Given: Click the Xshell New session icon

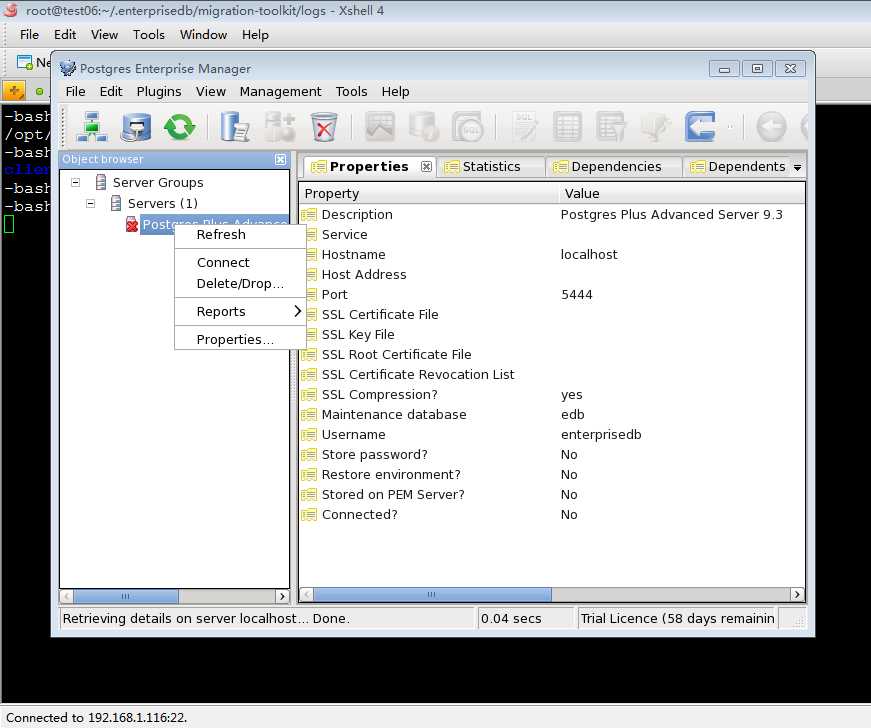Looking at the screenshot, I should coord(24,62).
